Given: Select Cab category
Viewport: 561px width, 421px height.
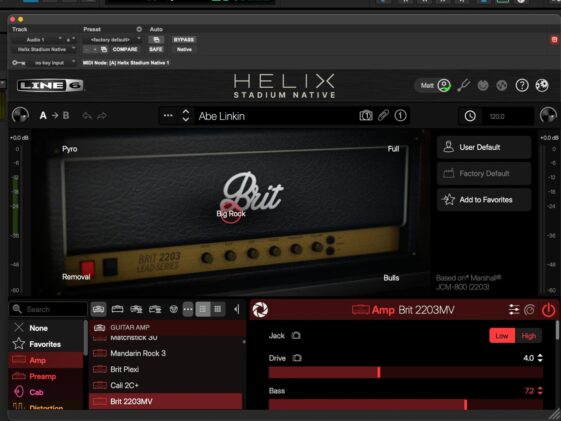Looking at the screenshot, I should point(46,392).
